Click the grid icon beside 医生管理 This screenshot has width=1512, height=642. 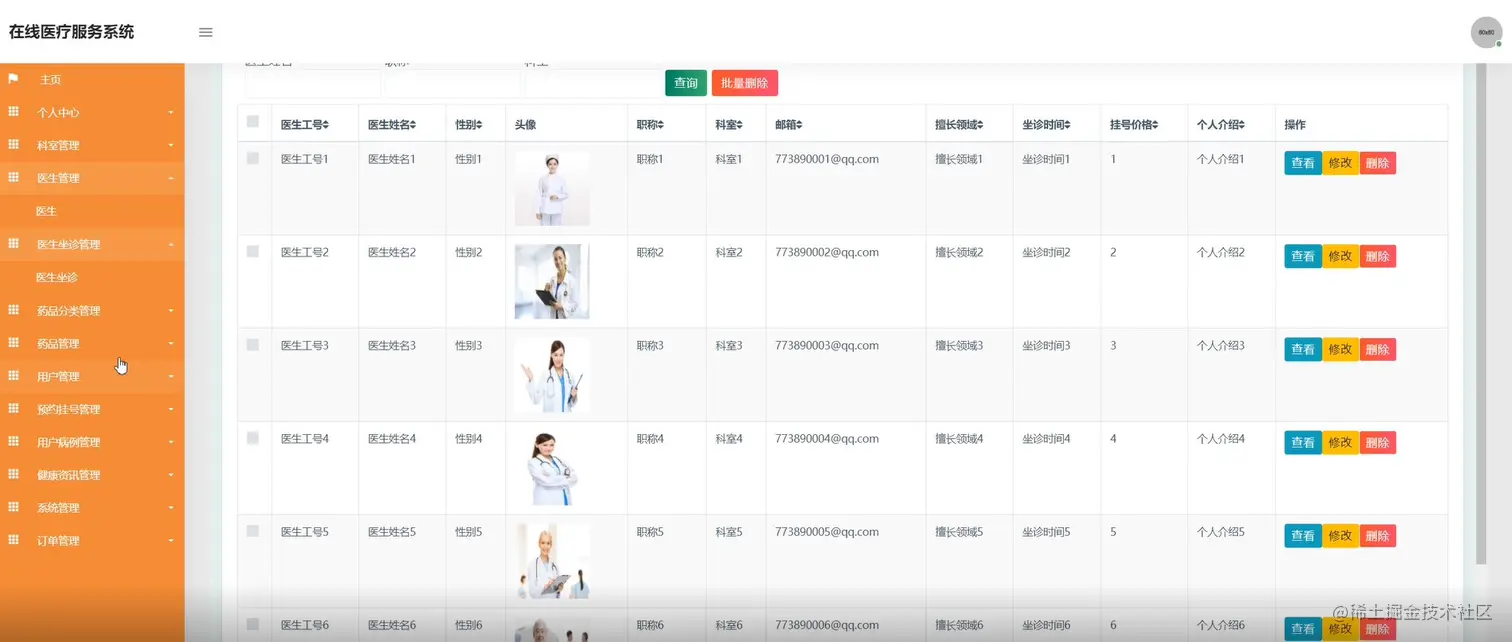(x=14, y=178)
